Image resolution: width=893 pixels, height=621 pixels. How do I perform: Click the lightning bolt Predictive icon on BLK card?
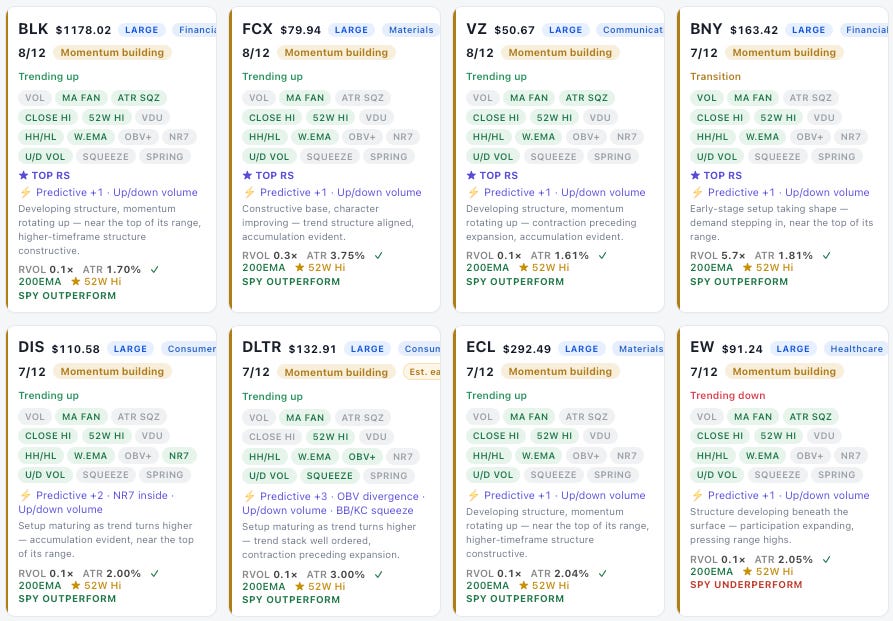click(24, 193)
